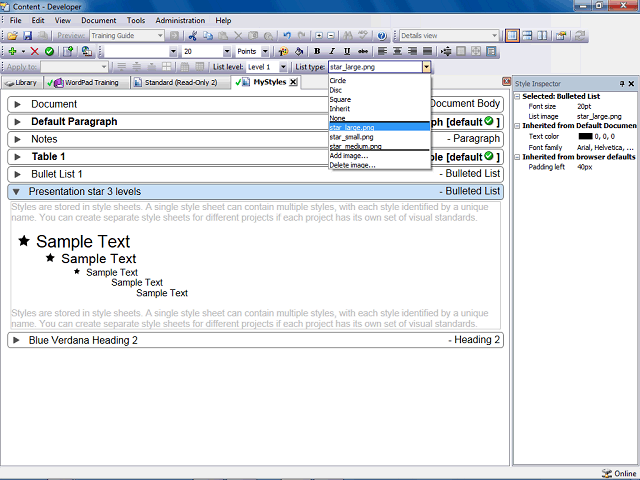The height and width of the screenshot is (480, 640).
Task: Click the Save floppy disk icon
Action: tap(27, 36)
